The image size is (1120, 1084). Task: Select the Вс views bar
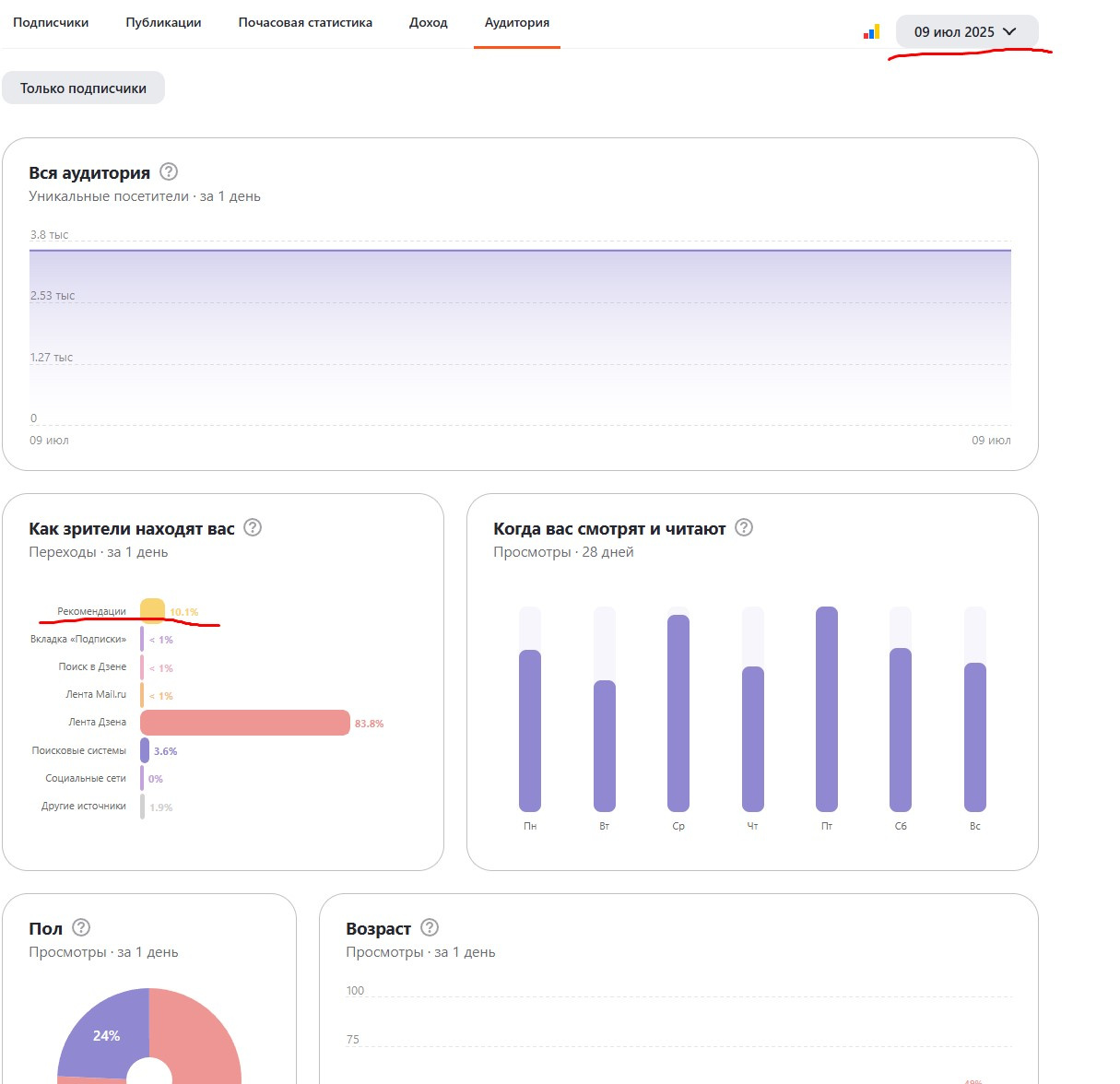click(x=975, y=737)
